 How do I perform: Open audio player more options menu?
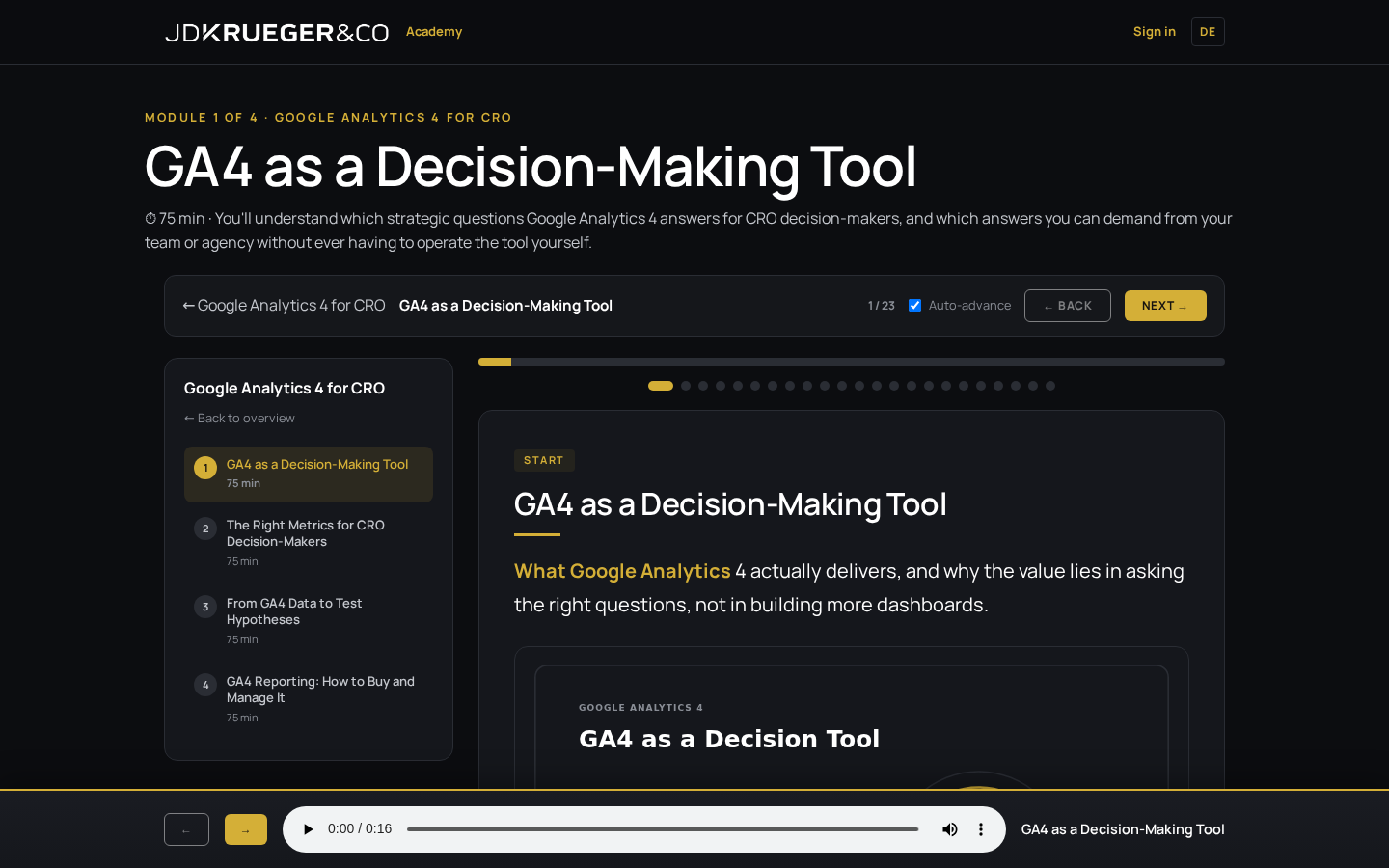click(981, 829)
